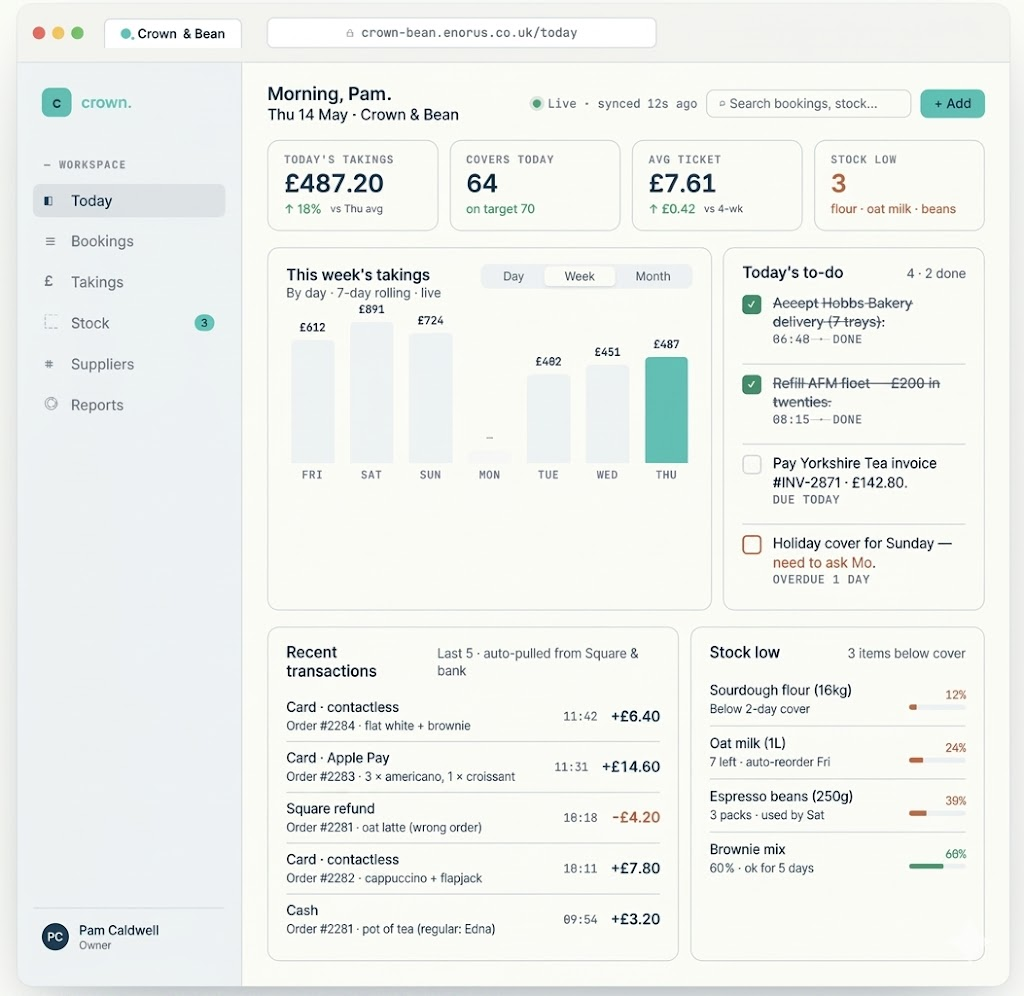This screenshot has width=1024, height=996.
Task: Click the browser address bar
Action: (x=462, y=33)
